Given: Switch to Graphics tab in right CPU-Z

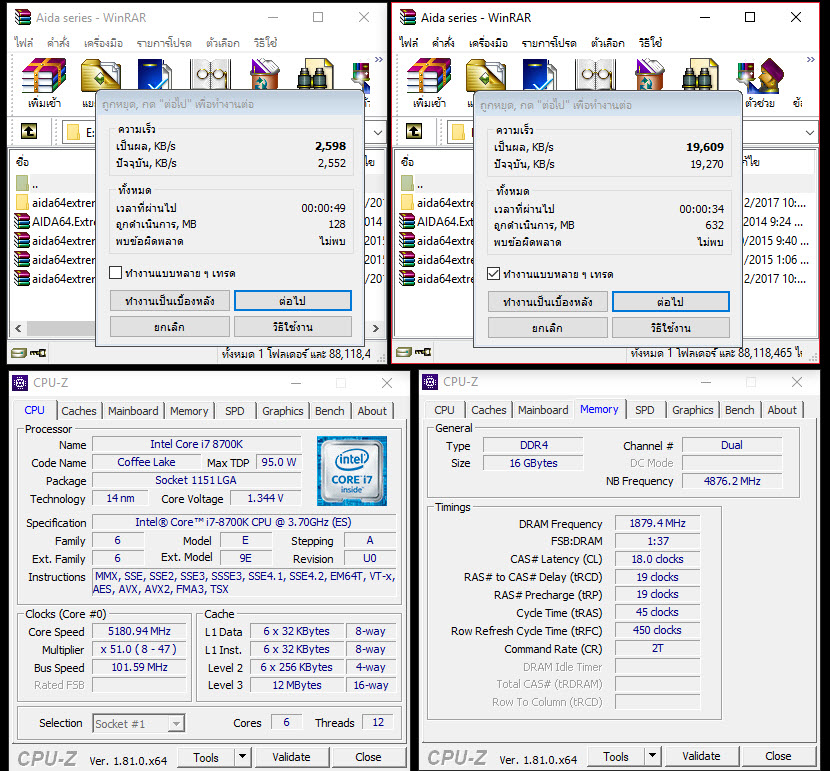Looking at the screenshot, I should tap(692, 410).
